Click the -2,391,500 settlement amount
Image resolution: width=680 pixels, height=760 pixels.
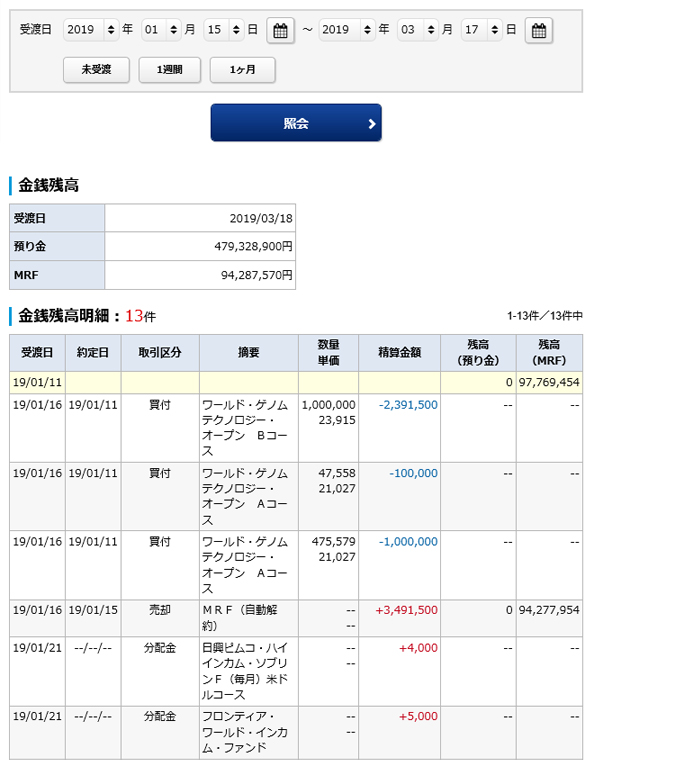[x=408, y=405]
